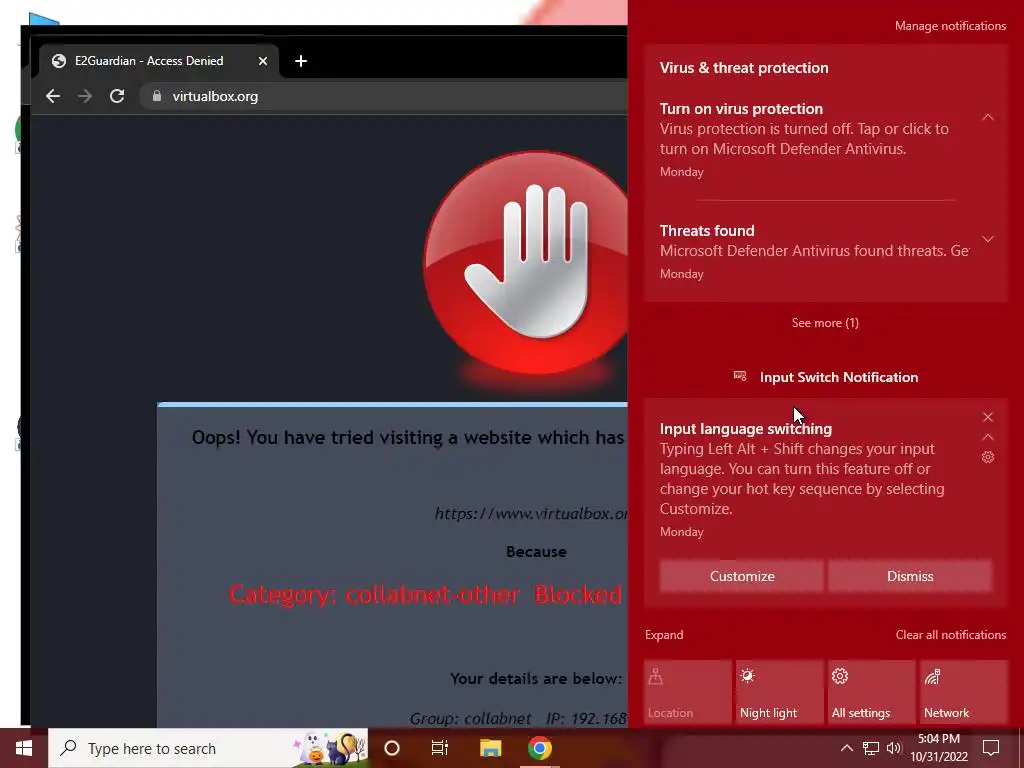The height and width of the screenshot is (768, 1024).
Task: Open Cortana circle icon on taskbar
Action: (x=392, y=748)
